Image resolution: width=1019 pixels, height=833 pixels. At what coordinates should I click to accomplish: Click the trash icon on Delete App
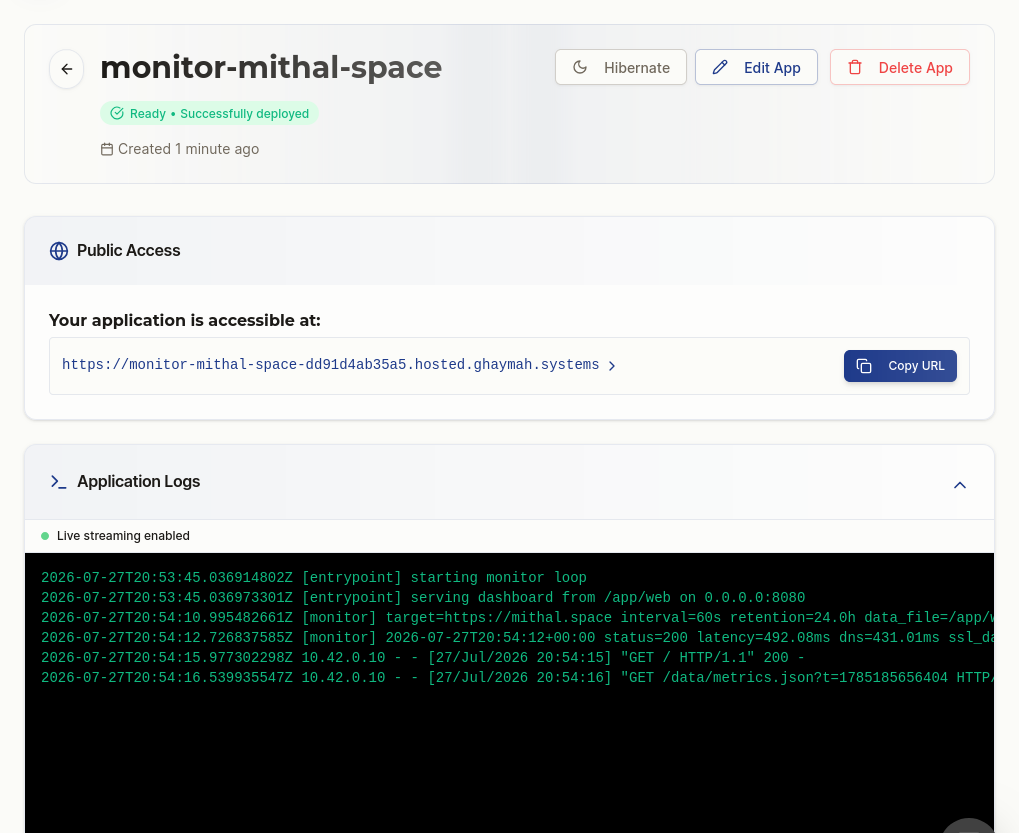click(x=855, y=67)
